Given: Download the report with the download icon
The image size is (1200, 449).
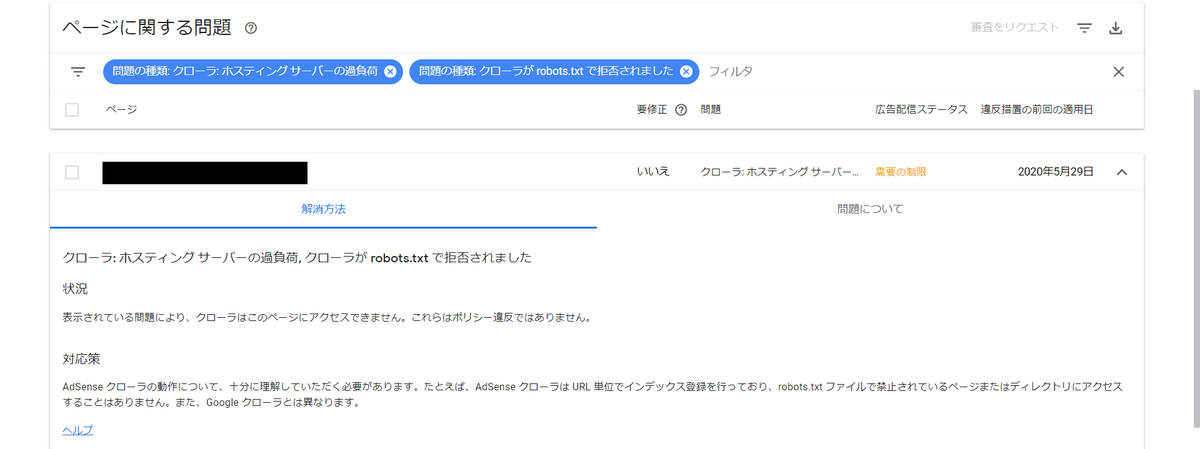Looking at the screenshot, I should (x=1117, y=28).
